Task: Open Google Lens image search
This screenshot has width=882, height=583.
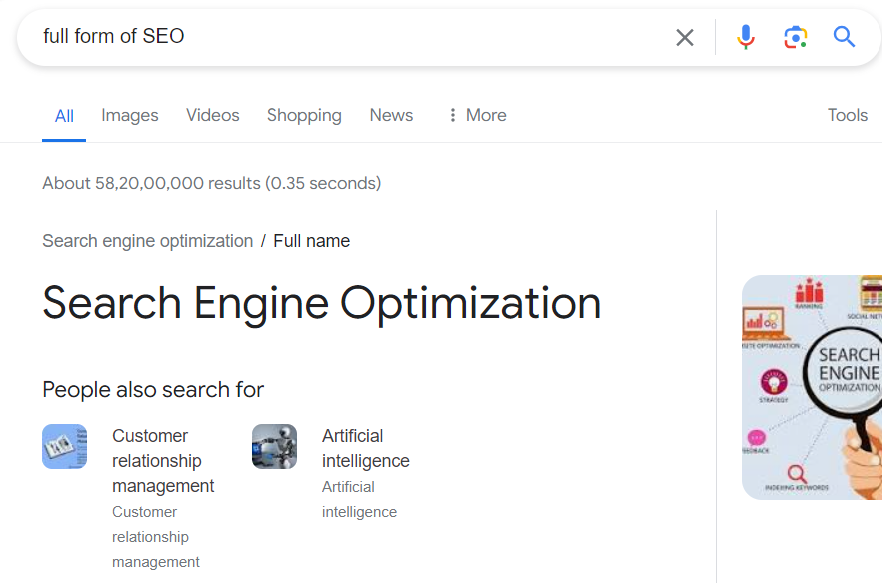Action: coord(795,38)
